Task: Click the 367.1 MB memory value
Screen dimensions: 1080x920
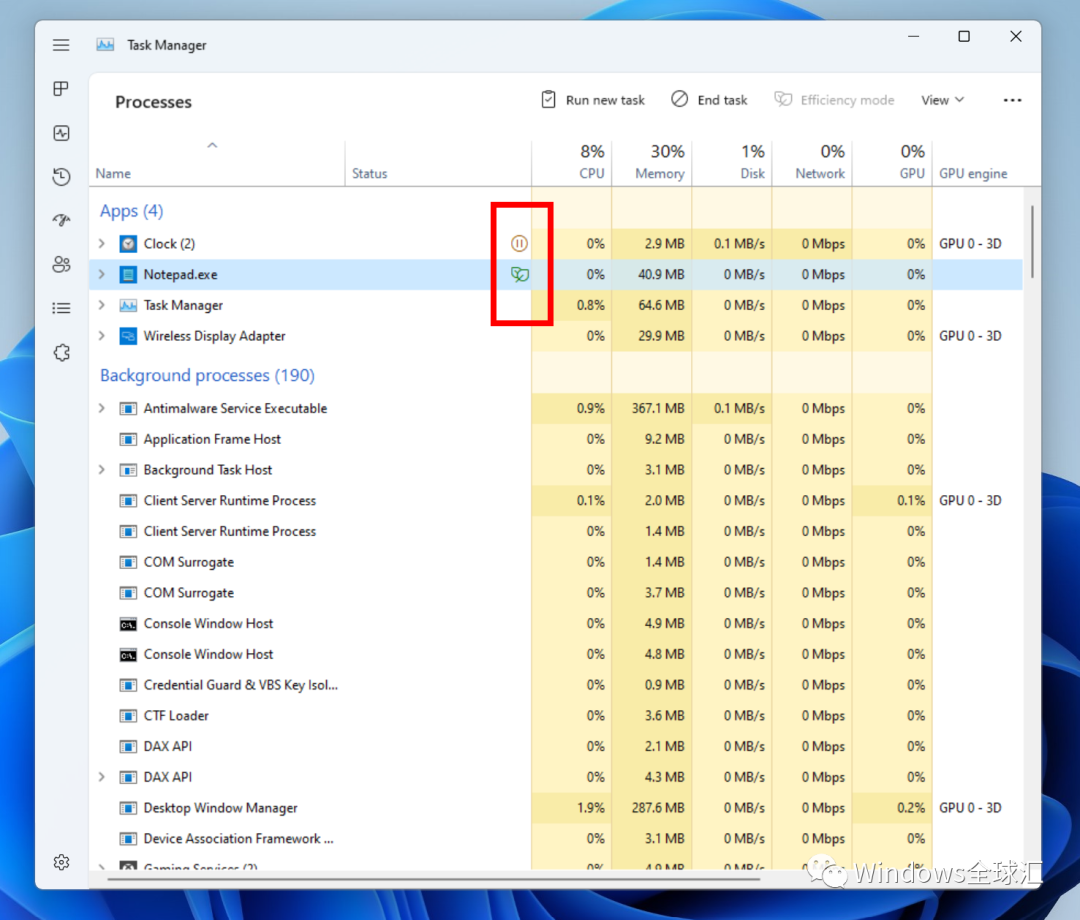Action: pyautogui.click(x=658, y=408)
